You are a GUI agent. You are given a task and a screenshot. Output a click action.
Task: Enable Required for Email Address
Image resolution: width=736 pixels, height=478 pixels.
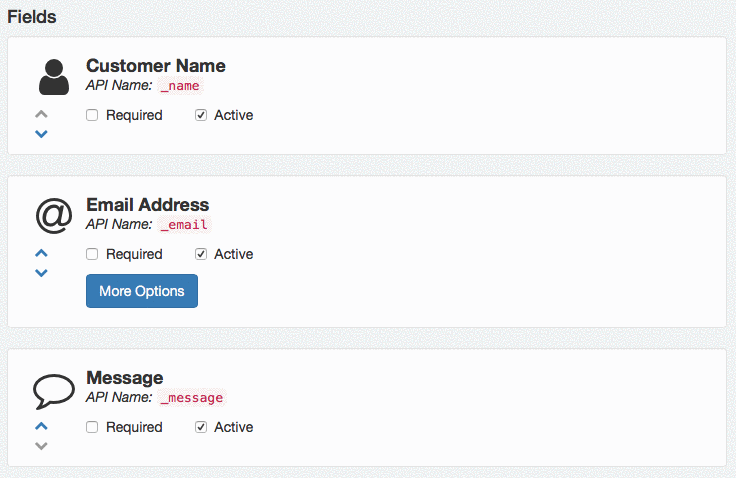pyautogui.click(x=92, y=254)
